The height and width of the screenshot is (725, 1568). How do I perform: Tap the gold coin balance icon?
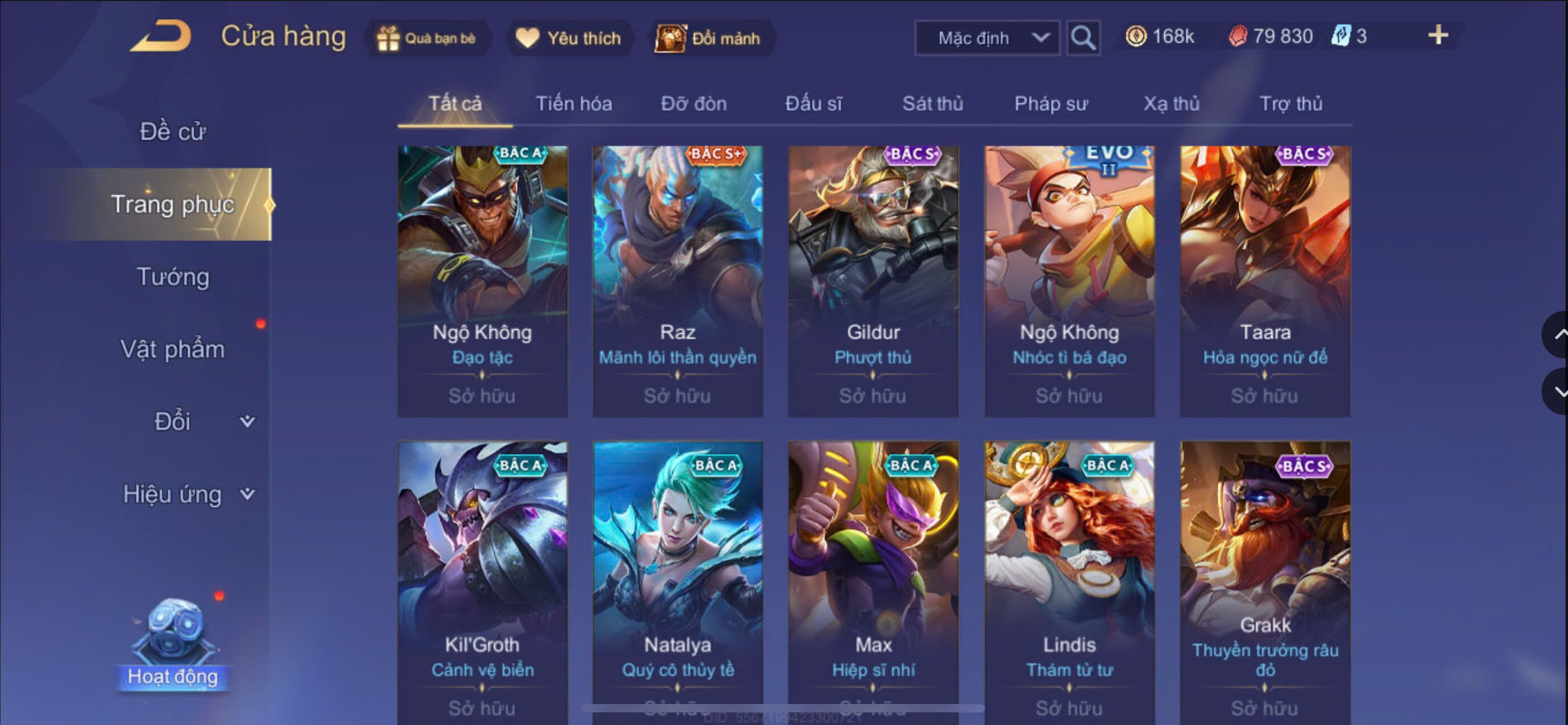pos(1136,36)
